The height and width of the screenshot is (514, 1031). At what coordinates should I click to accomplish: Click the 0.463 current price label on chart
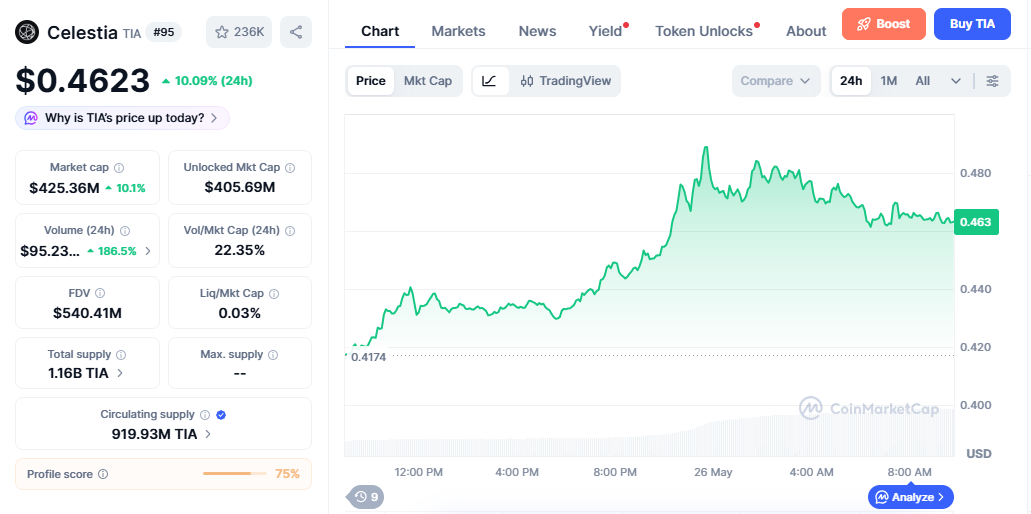(x=976, y=222)
